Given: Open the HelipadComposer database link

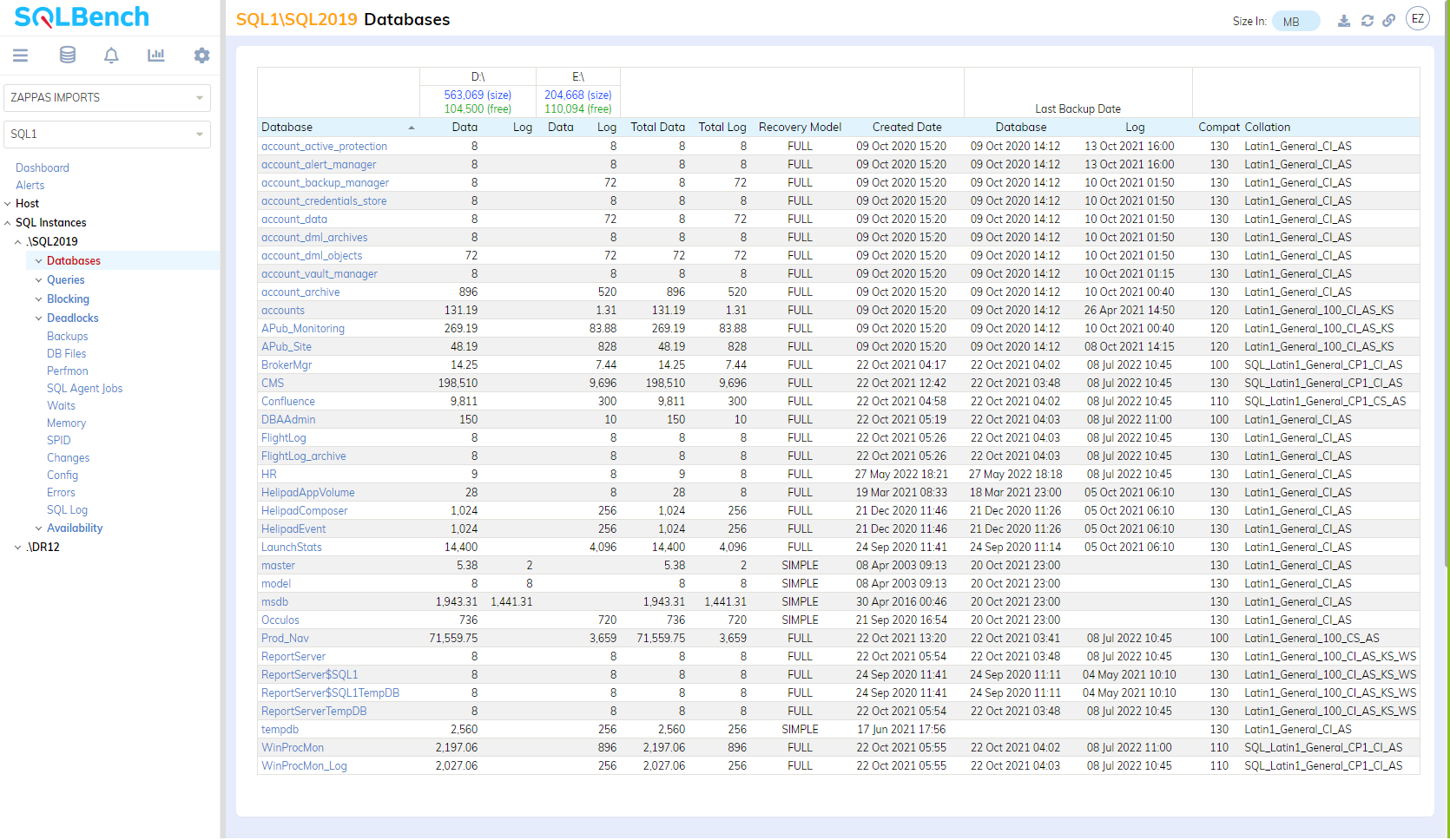Looking at the screenshot, I should (x=304, y=510).
